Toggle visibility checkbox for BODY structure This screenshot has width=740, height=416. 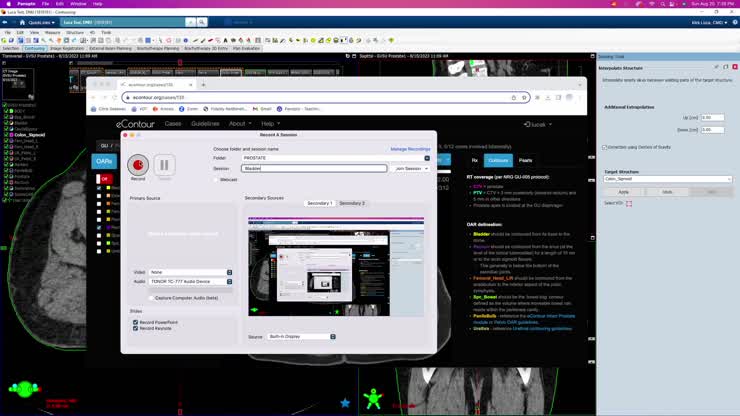(x=6, y=111)
